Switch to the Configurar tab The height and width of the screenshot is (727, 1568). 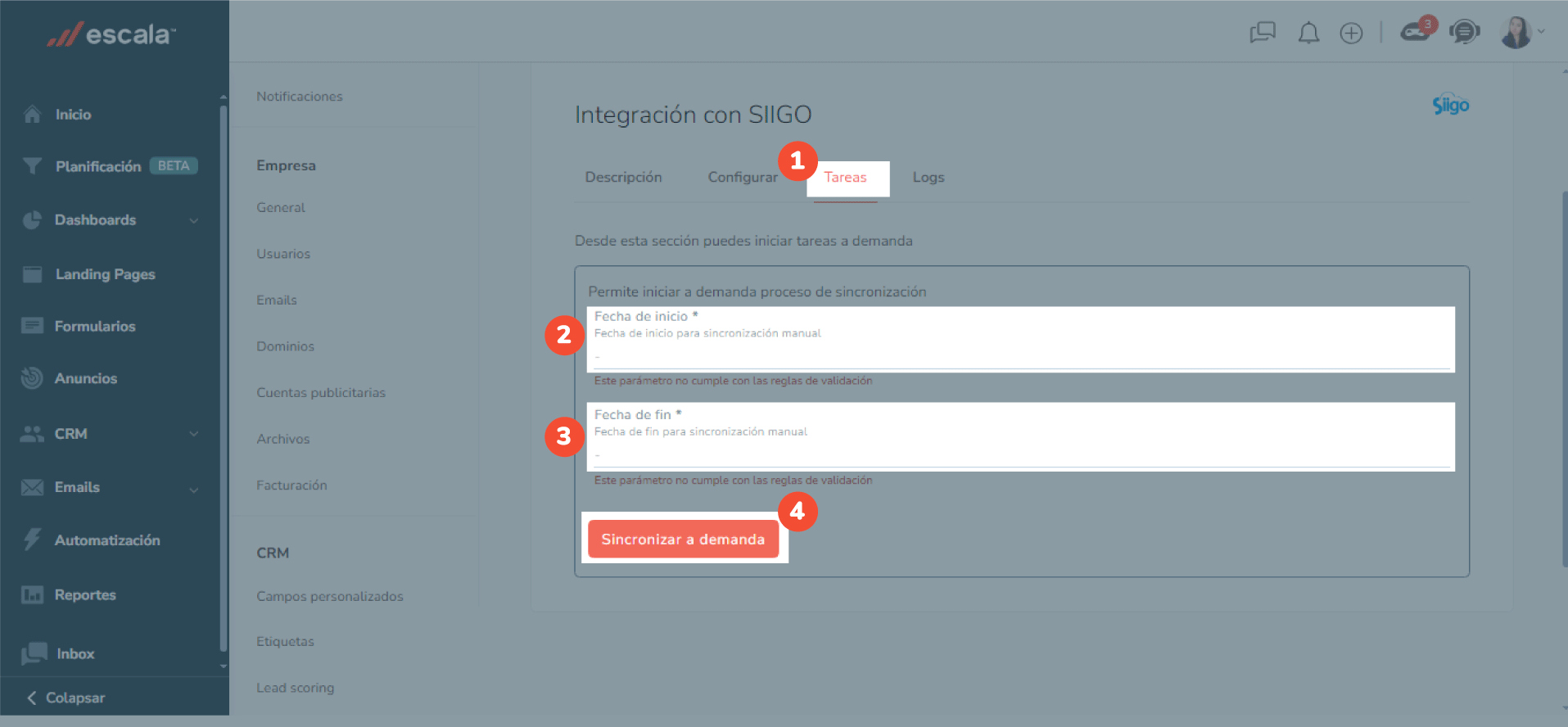point(743,177)
